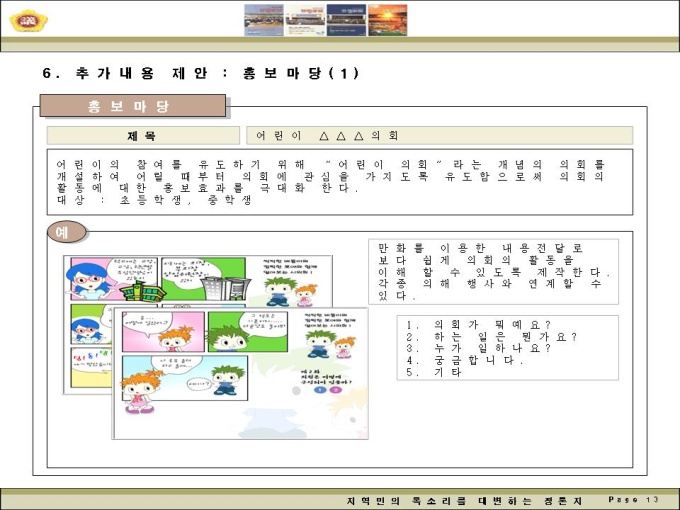Click the footer slogan '지역민의 목소리를 대변하는 정론지'
Screen dimensions: 680x510
point(464,500)
